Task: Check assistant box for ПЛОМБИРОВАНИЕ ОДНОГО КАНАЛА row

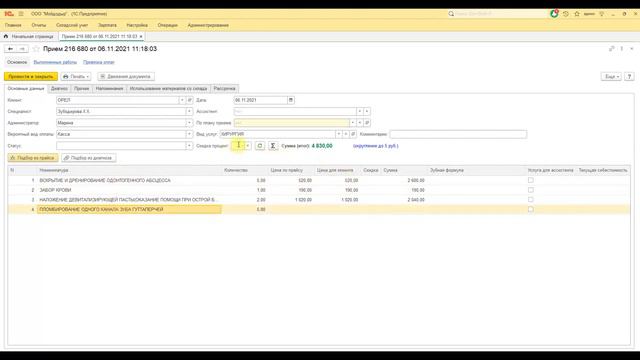Action: pos(531,209)
